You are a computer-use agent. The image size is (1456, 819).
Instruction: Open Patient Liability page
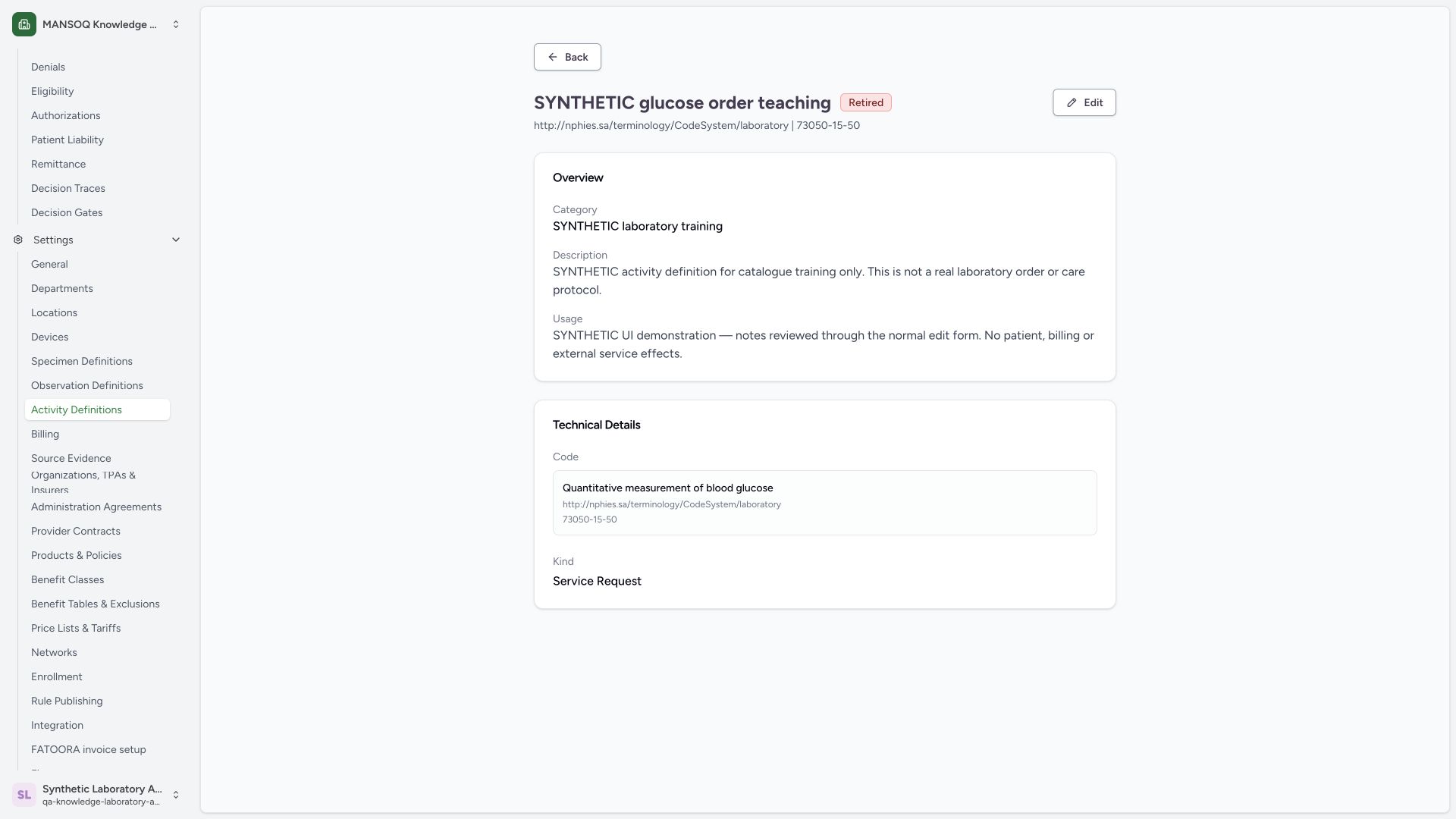click(x=97, y=140)
